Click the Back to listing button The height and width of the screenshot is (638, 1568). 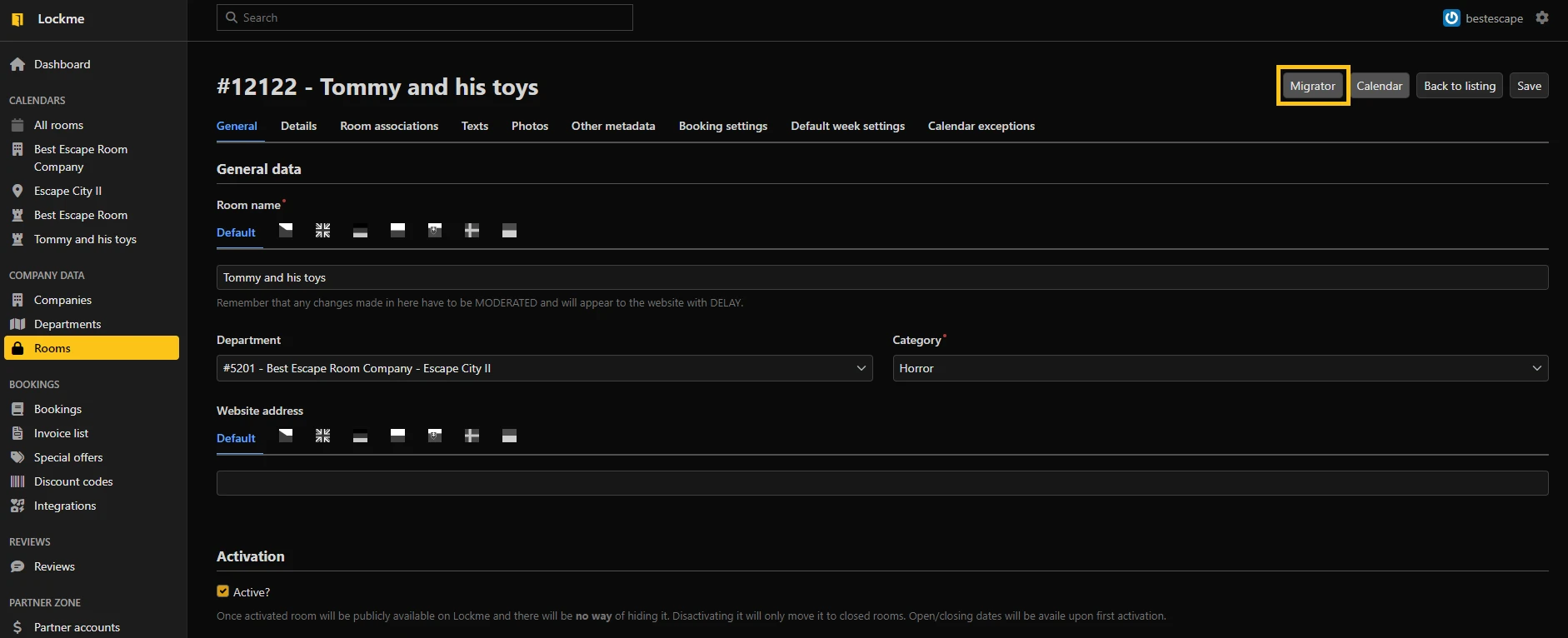pyautogui.click(x=1459, y=86)
